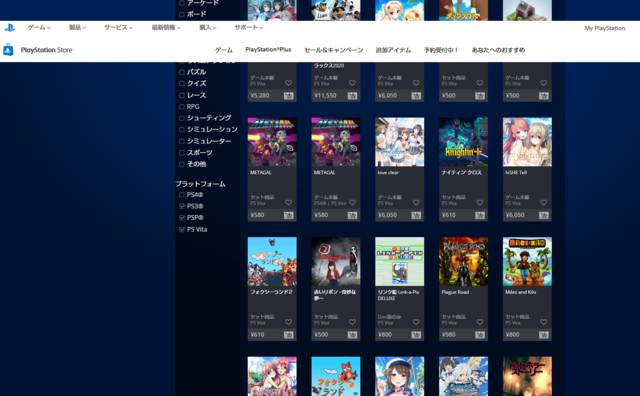Check the RPG genre filter
Image resolution: width=640 pixels, height=396 pixels.
182,107
